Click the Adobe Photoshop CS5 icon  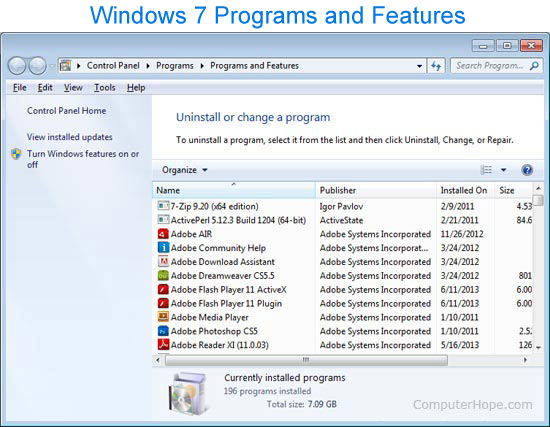[163, 331]
